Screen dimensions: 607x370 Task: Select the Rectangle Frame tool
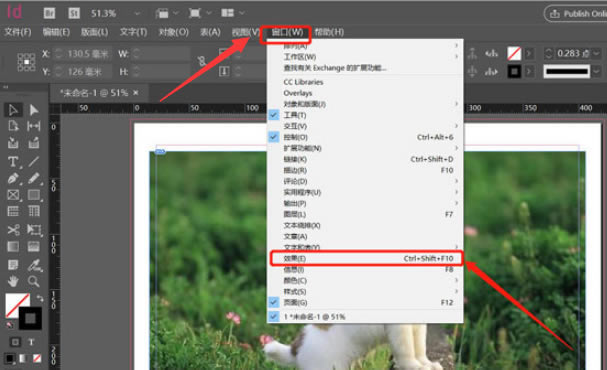click(x=13, y=195)
